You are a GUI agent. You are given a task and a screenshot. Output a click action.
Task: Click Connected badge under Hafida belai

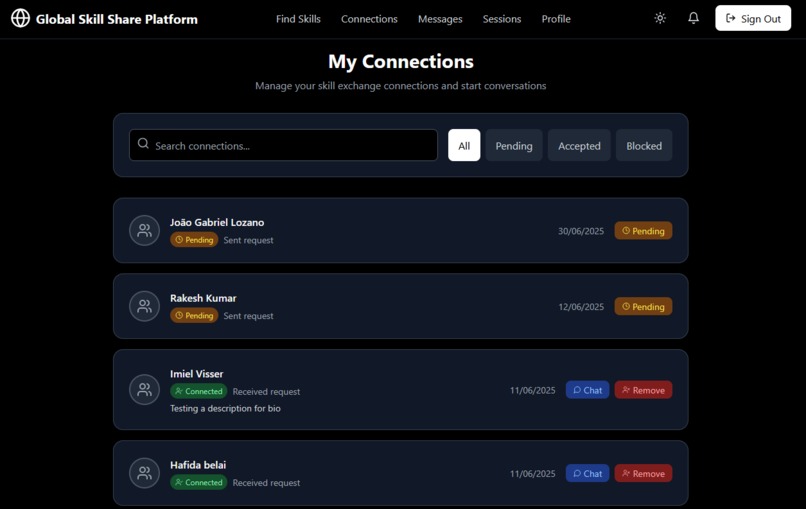tap(198, 482)
